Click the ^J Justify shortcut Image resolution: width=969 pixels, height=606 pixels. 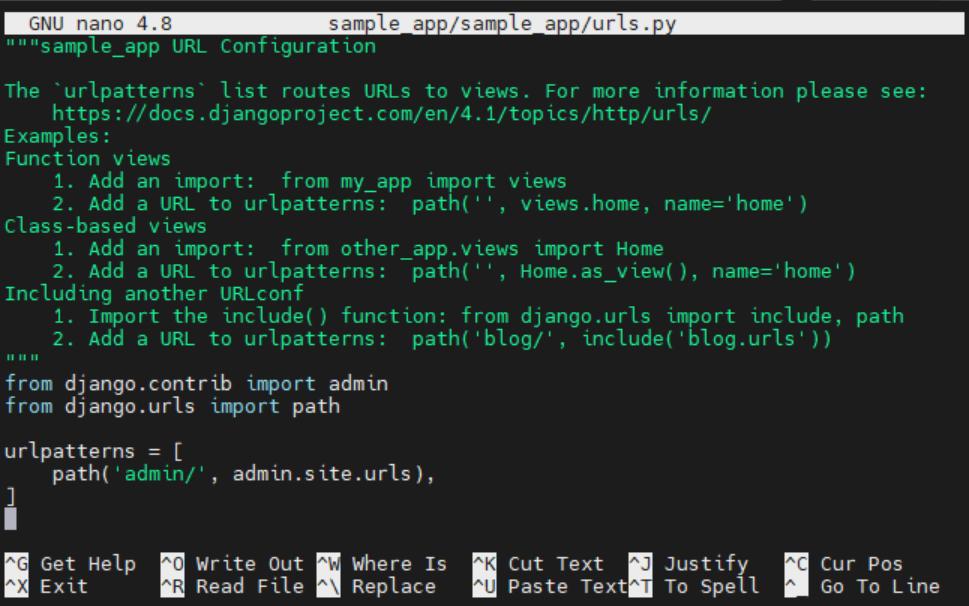[688, 564]
